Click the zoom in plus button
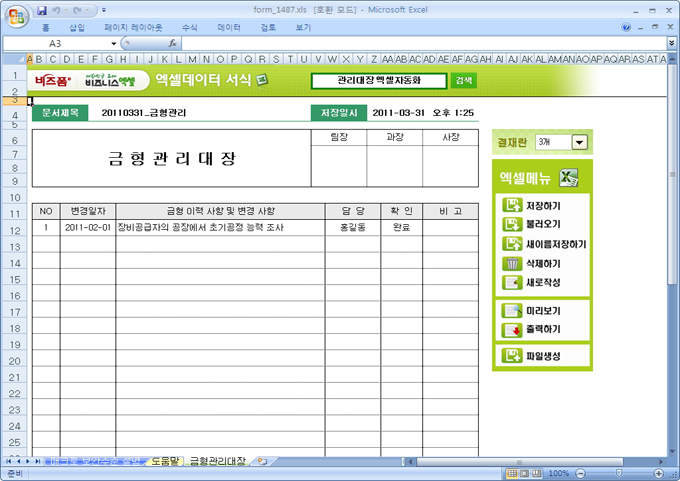The width and height of the screenshot is (680, 481). [658, 473]
